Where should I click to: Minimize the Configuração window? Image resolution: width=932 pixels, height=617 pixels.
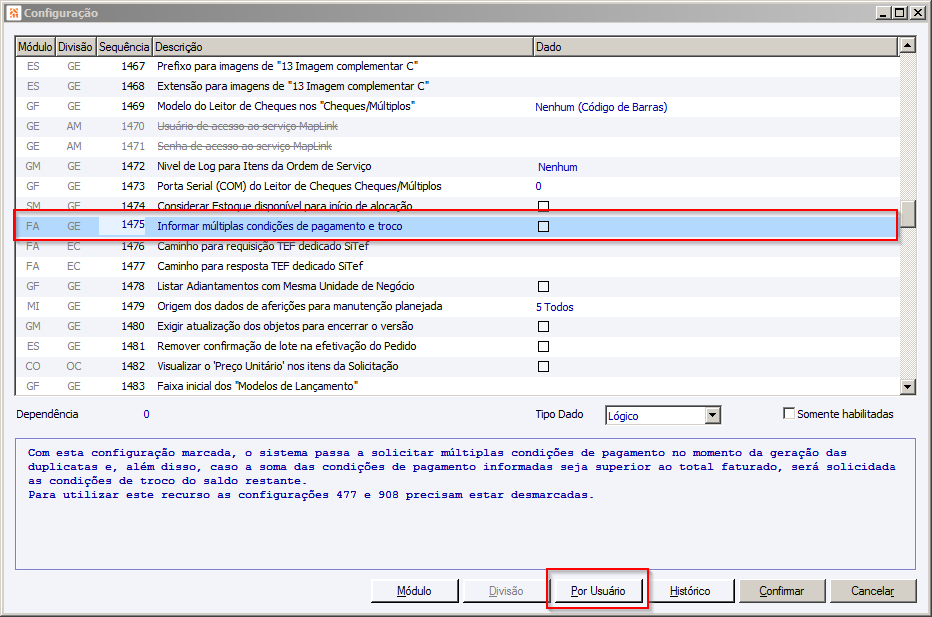pos(884,12)
